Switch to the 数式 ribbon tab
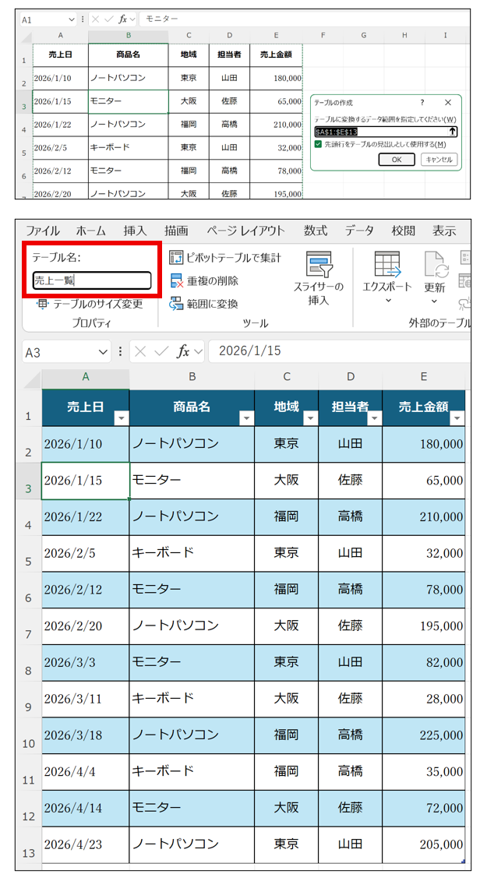 315,230
